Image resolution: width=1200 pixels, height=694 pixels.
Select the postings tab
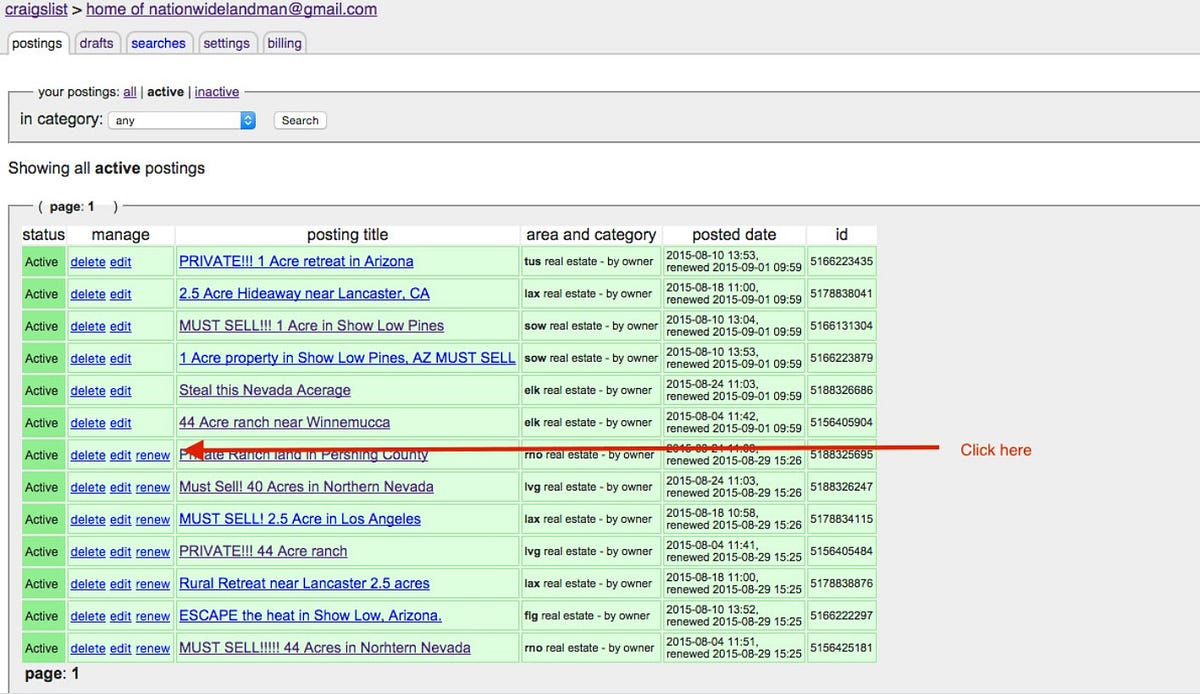pyautogui.click(x=37, y=43)
